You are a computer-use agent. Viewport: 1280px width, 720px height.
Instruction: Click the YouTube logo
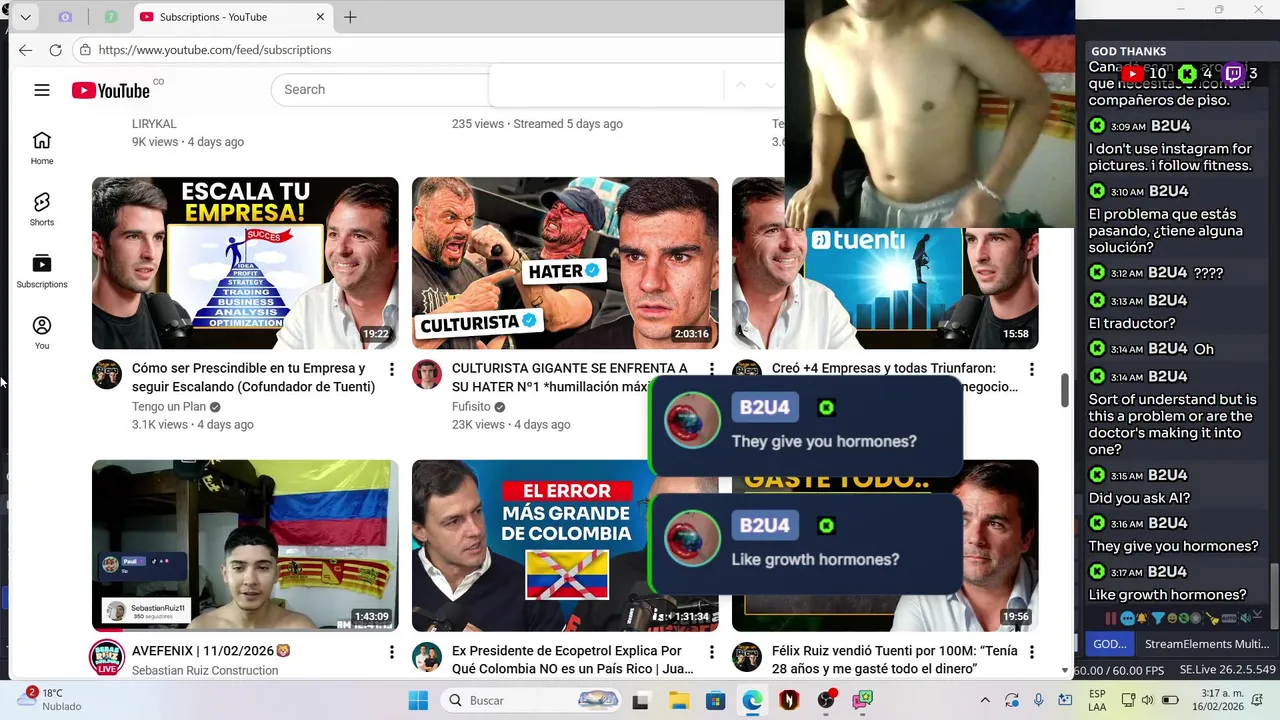[x=111, y=90]
